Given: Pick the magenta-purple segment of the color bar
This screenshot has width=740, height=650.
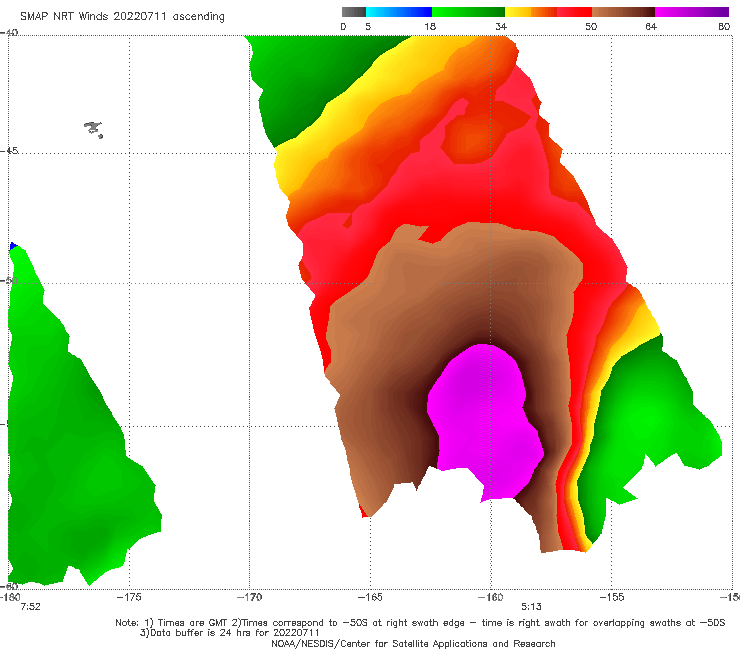Looking at the screenshot, I should coord(692,12).
